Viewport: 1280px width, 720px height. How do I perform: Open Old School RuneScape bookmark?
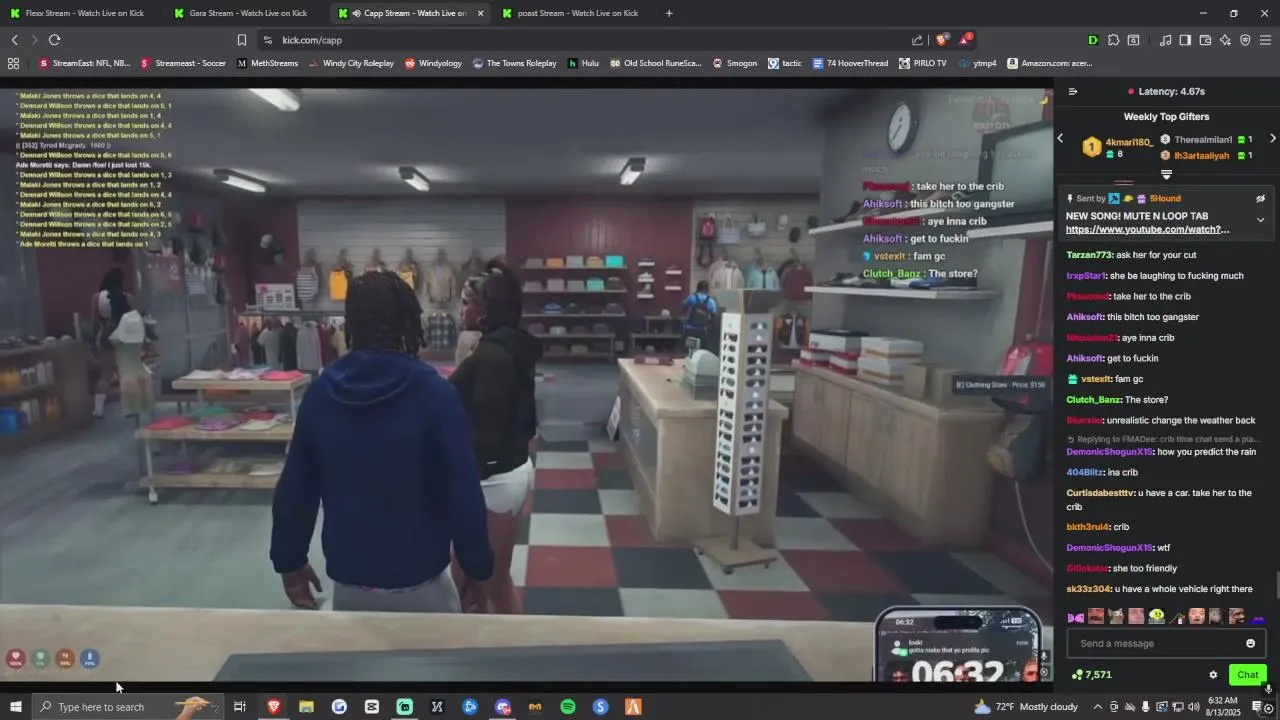pyautogui.click(x=655, y=63)
